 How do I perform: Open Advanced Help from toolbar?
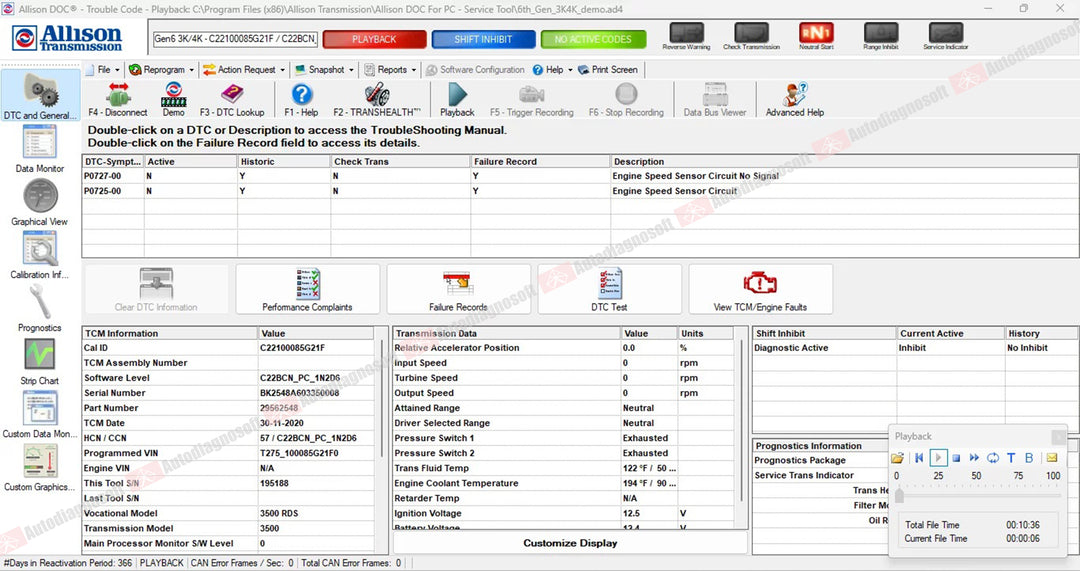click(x=795, y=99)
